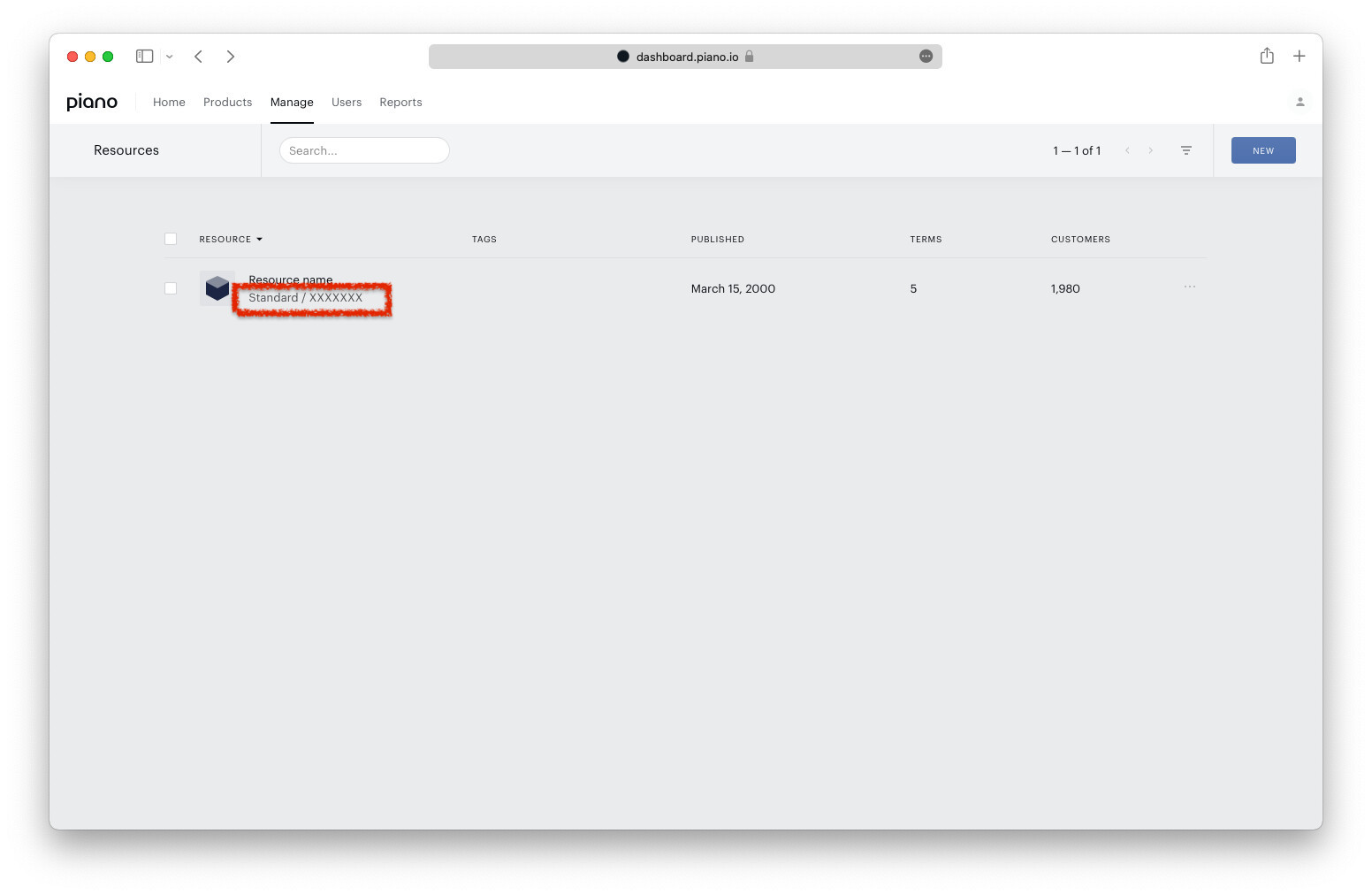Viewport: 1372px width, 895px height.
Task: Open the Resource name link
Action: click(x=291, y=279)
